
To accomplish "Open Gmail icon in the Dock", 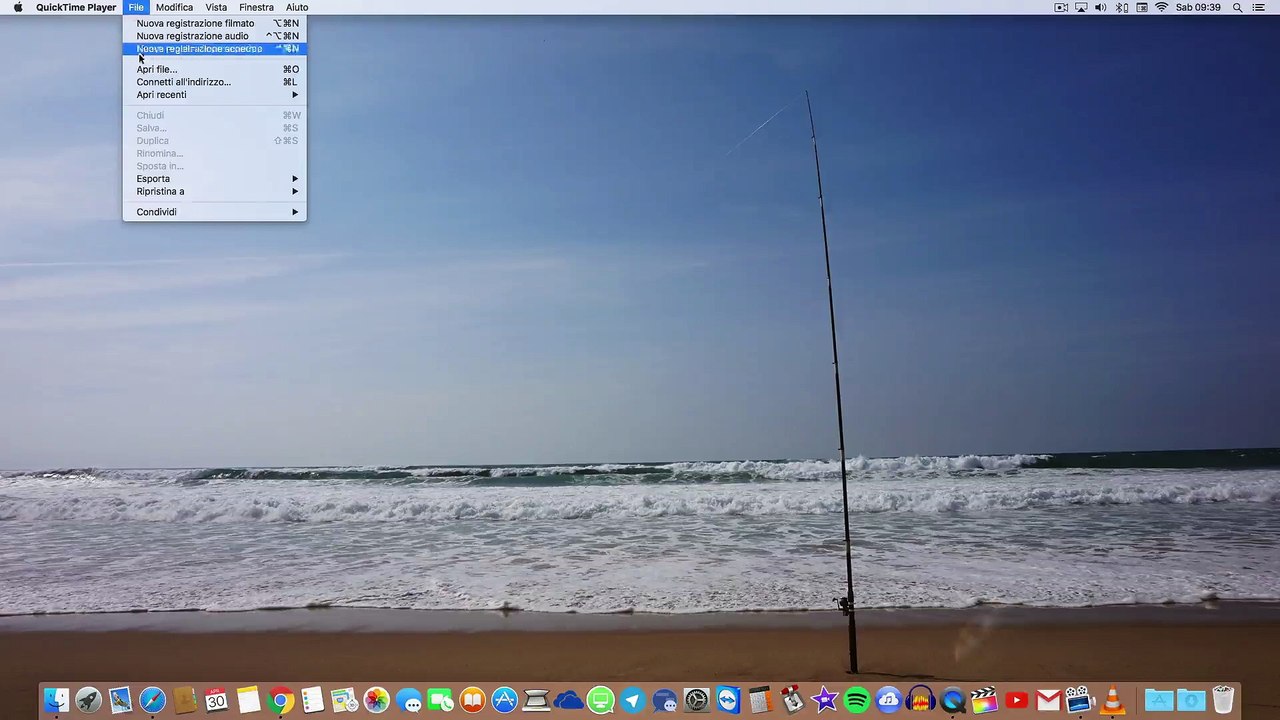I will [x=1048, y=701].
